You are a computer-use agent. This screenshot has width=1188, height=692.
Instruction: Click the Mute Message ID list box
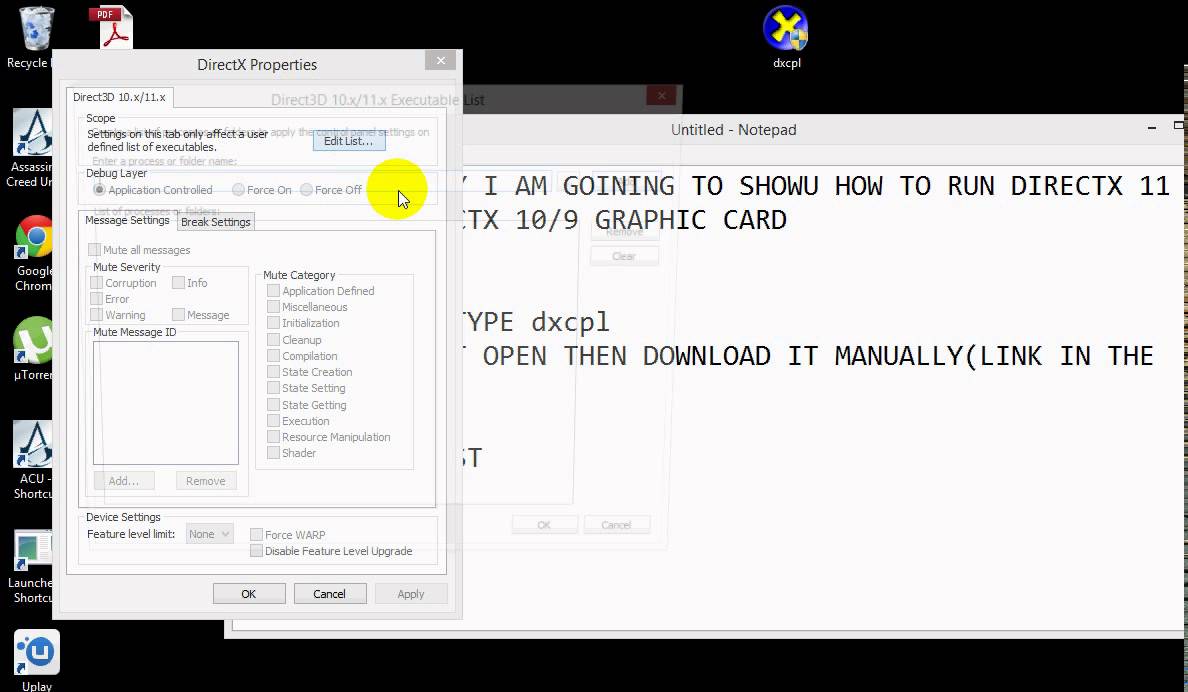coord(166,402)
